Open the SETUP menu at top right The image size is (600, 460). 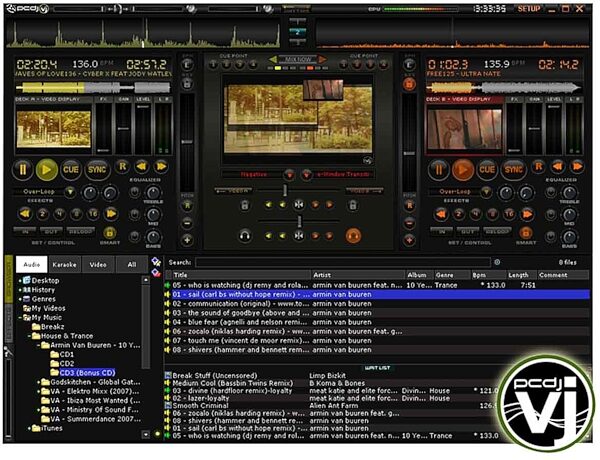click(x=529, y=9)
